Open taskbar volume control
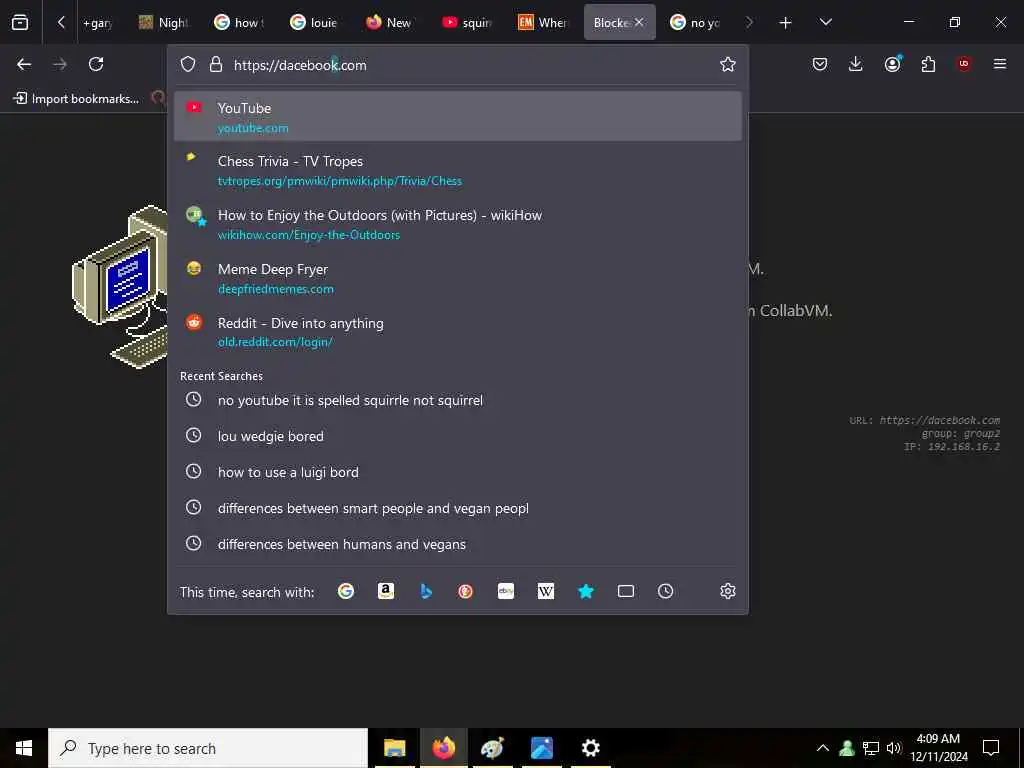The height and width of the screenshot is (768, 1024). [x=894, y=748]
